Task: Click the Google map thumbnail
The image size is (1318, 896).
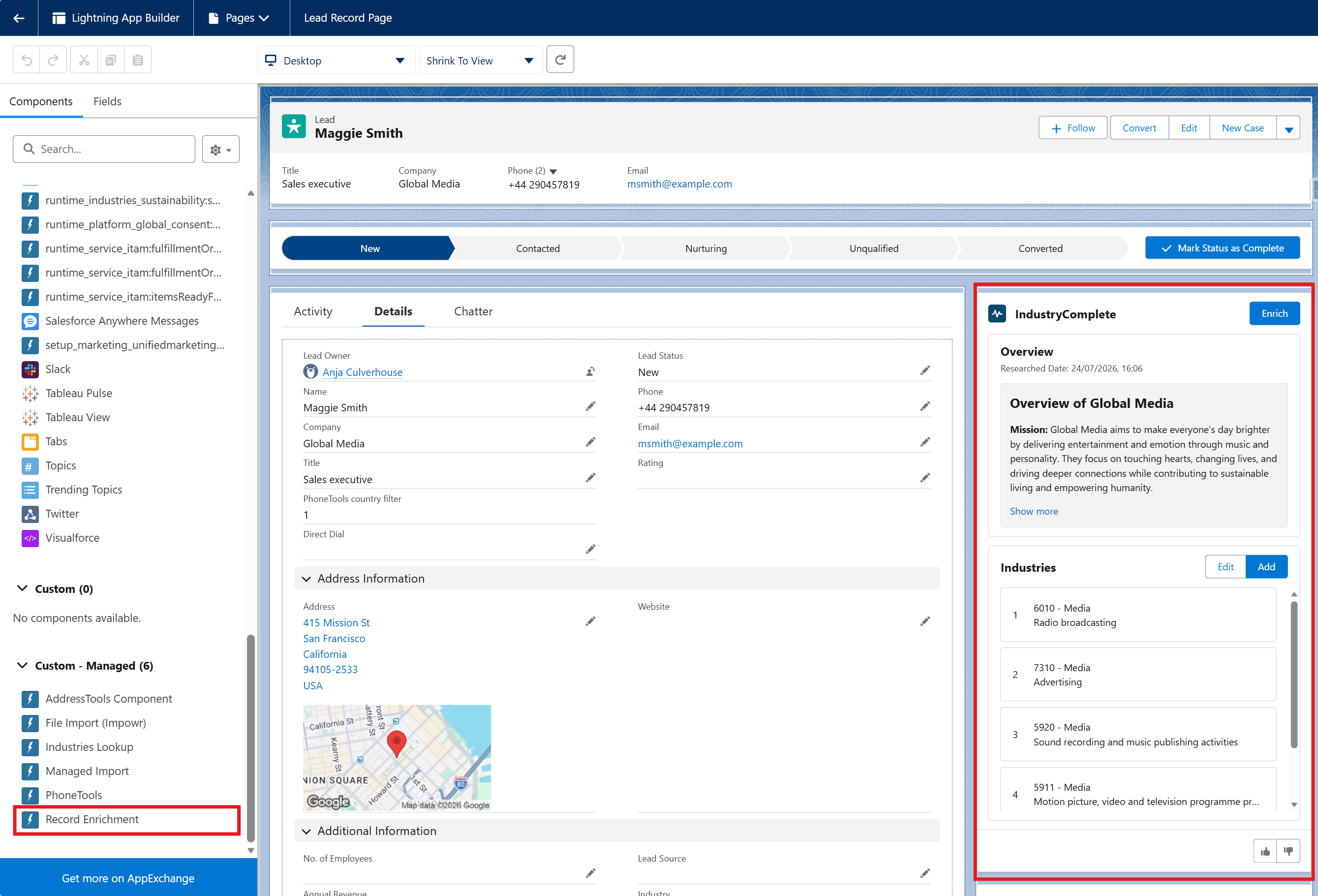Action: point(397,758)
